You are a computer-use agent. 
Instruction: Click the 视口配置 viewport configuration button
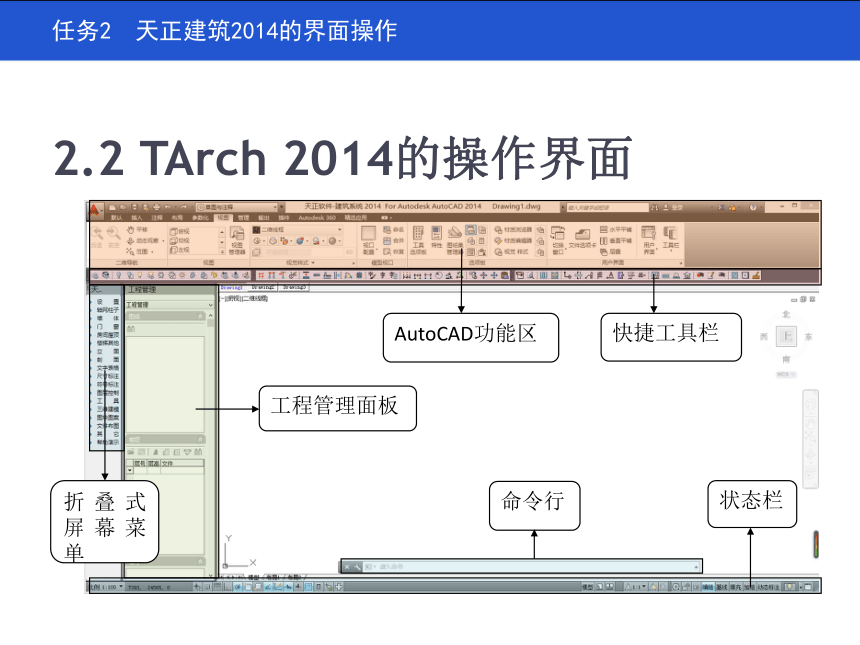click(369, 240)
